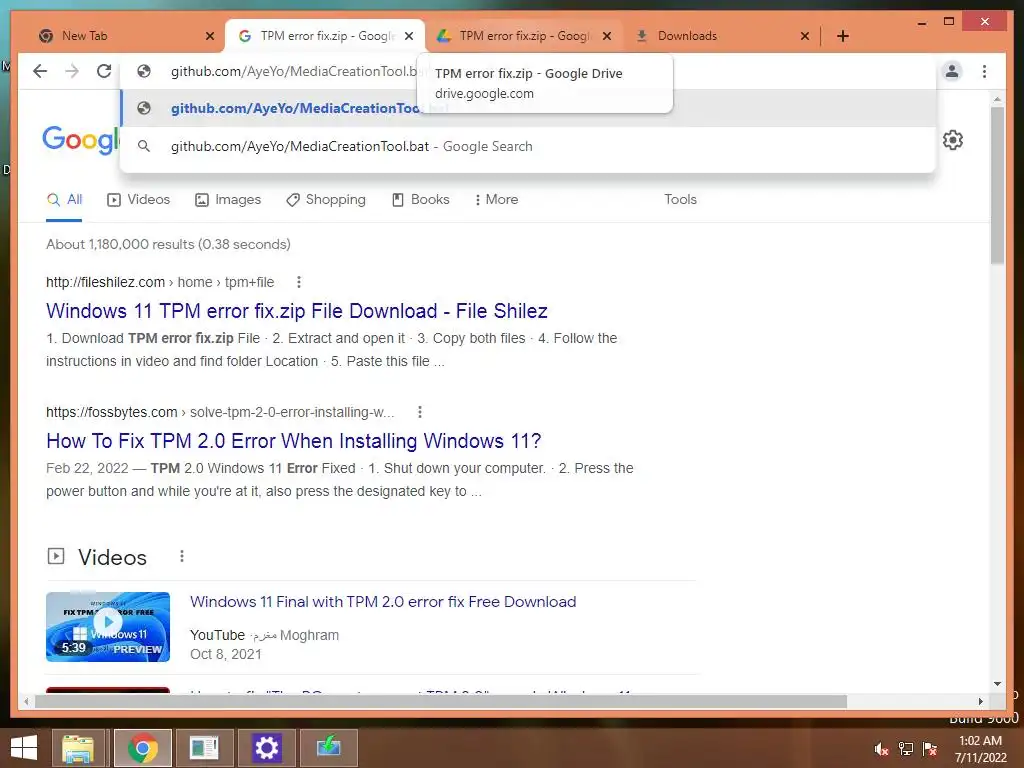Click the fileshilez.com breadcrumb URL
Viewport: 1024px width, 768px height.
160,282
